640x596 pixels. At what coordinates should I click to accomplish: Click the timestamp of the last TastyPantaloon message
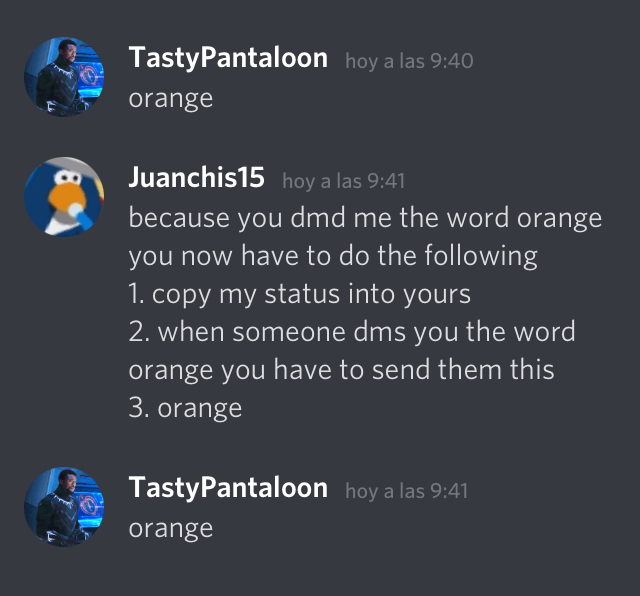click(407, 491)
